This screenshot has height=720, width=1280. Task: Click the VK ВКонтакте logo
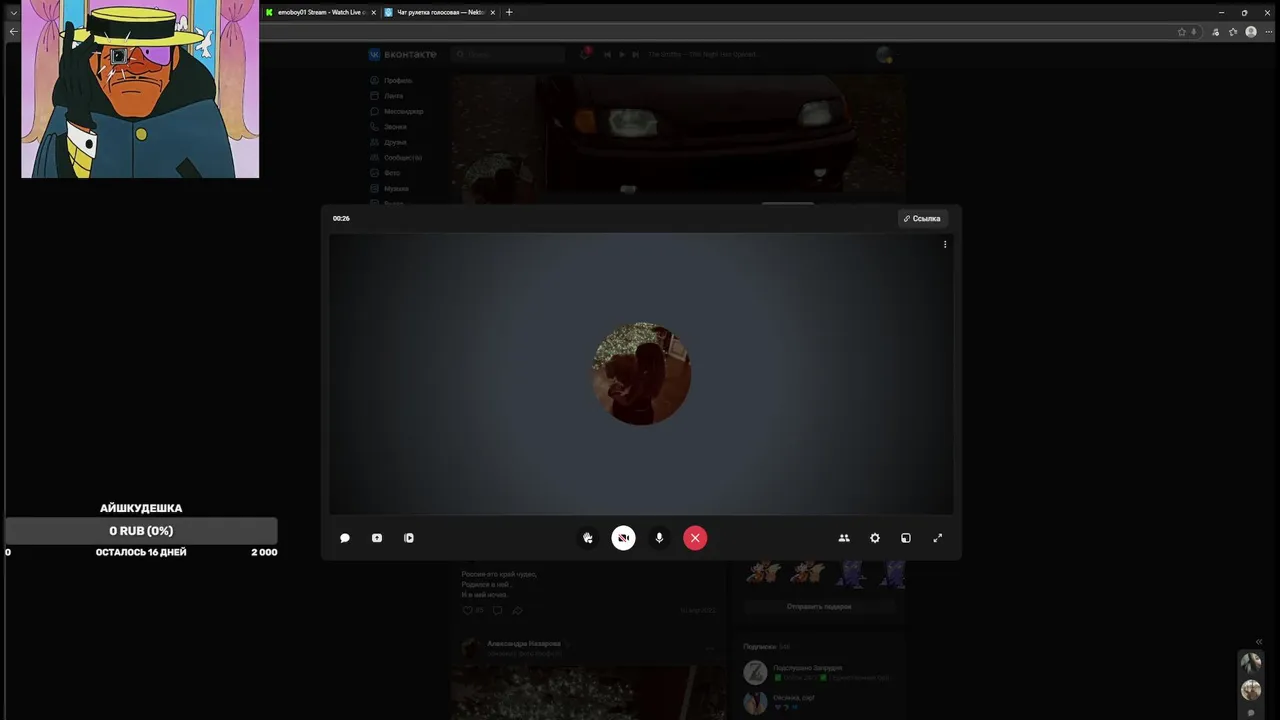(403, 54)
